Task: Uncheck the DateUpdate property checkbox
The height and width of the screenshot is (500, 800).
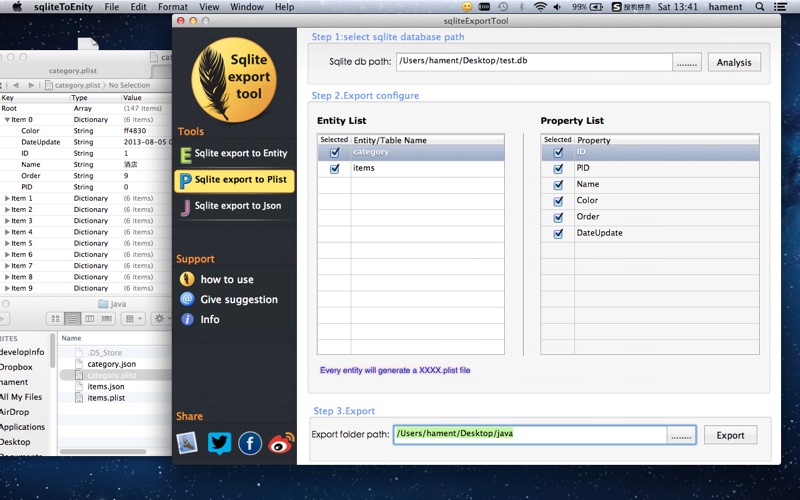Action: (558, 234)
